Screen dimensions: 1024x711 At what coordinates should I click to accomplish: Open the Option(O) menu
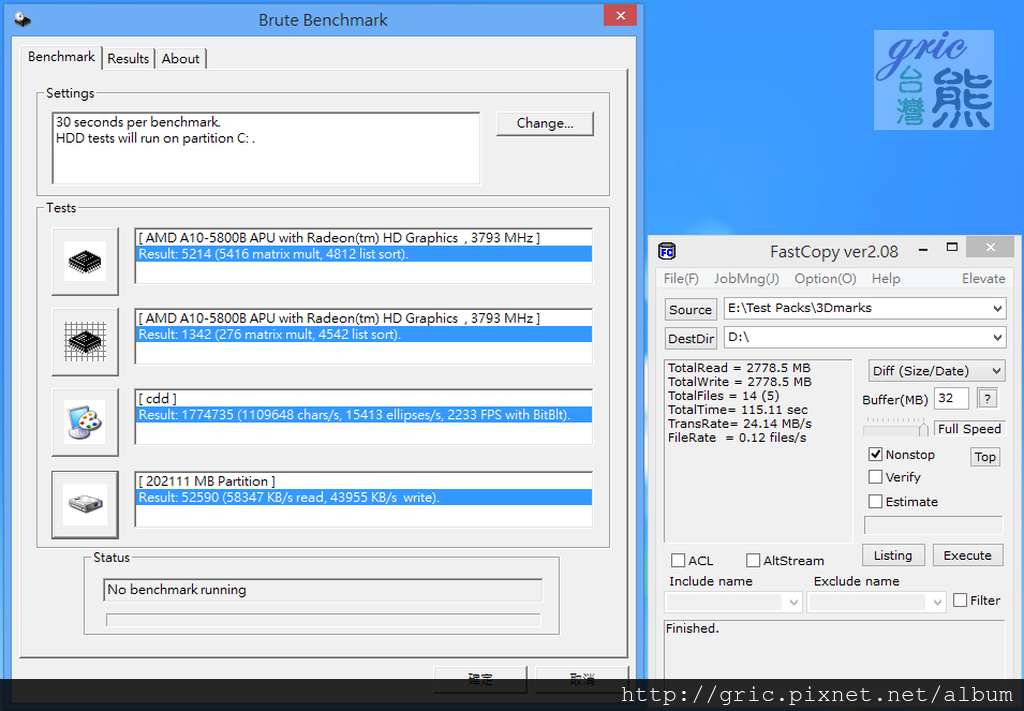[825, 279]
